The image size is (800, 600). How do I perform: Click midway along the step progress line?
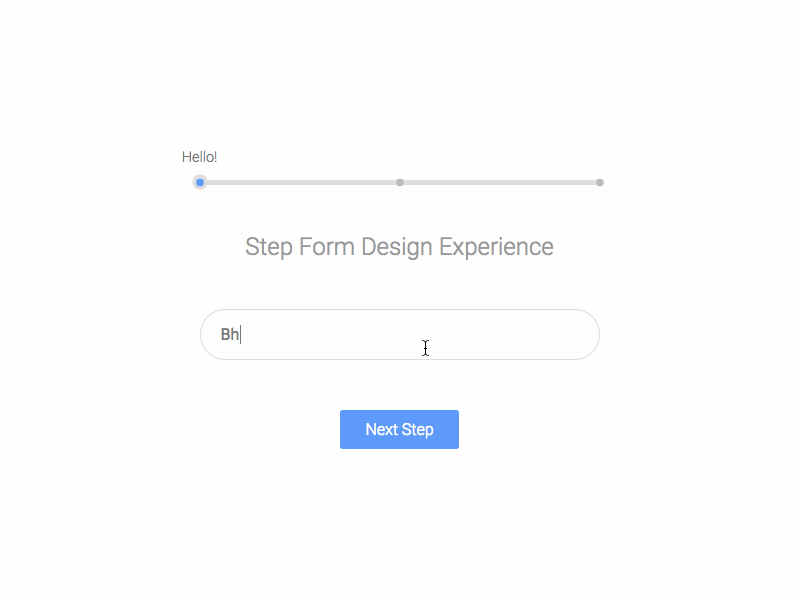pos(400,182)
